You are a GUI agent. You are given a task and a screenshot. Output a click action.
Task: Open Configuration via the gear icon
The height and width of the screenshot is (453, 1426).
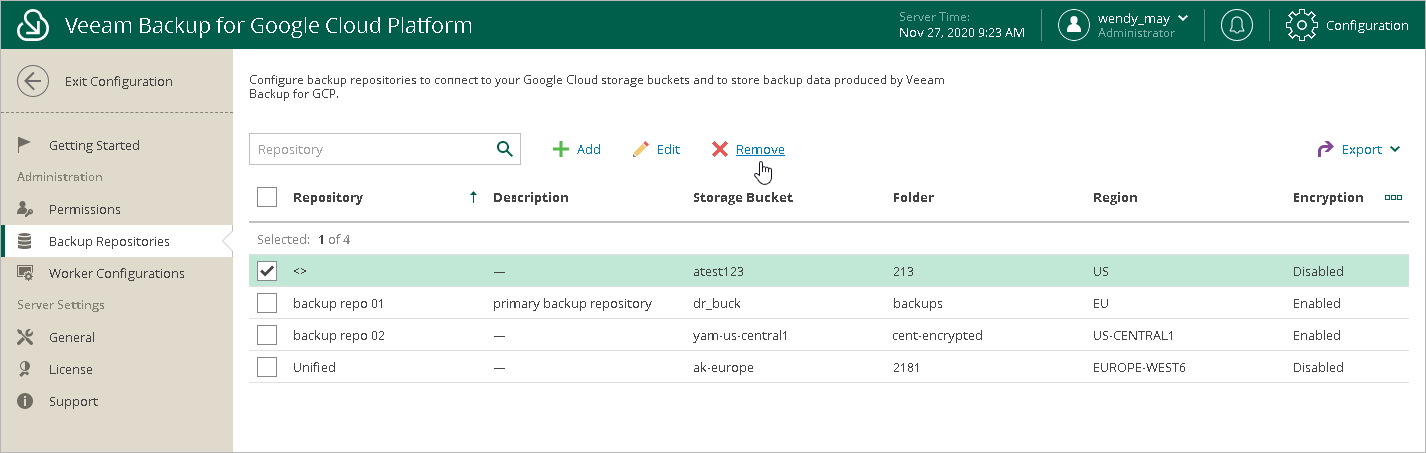tap(1301, 25)
